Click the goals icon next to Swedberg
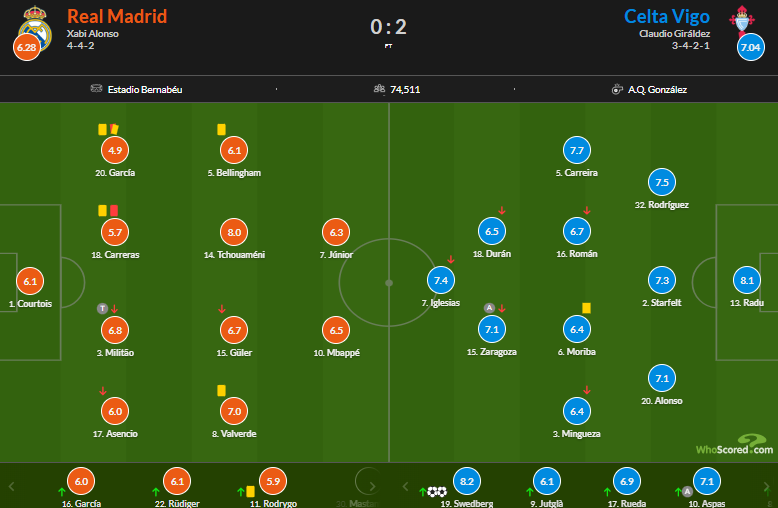The width and height of the screenshot is (778, 508). pos(436,491)
